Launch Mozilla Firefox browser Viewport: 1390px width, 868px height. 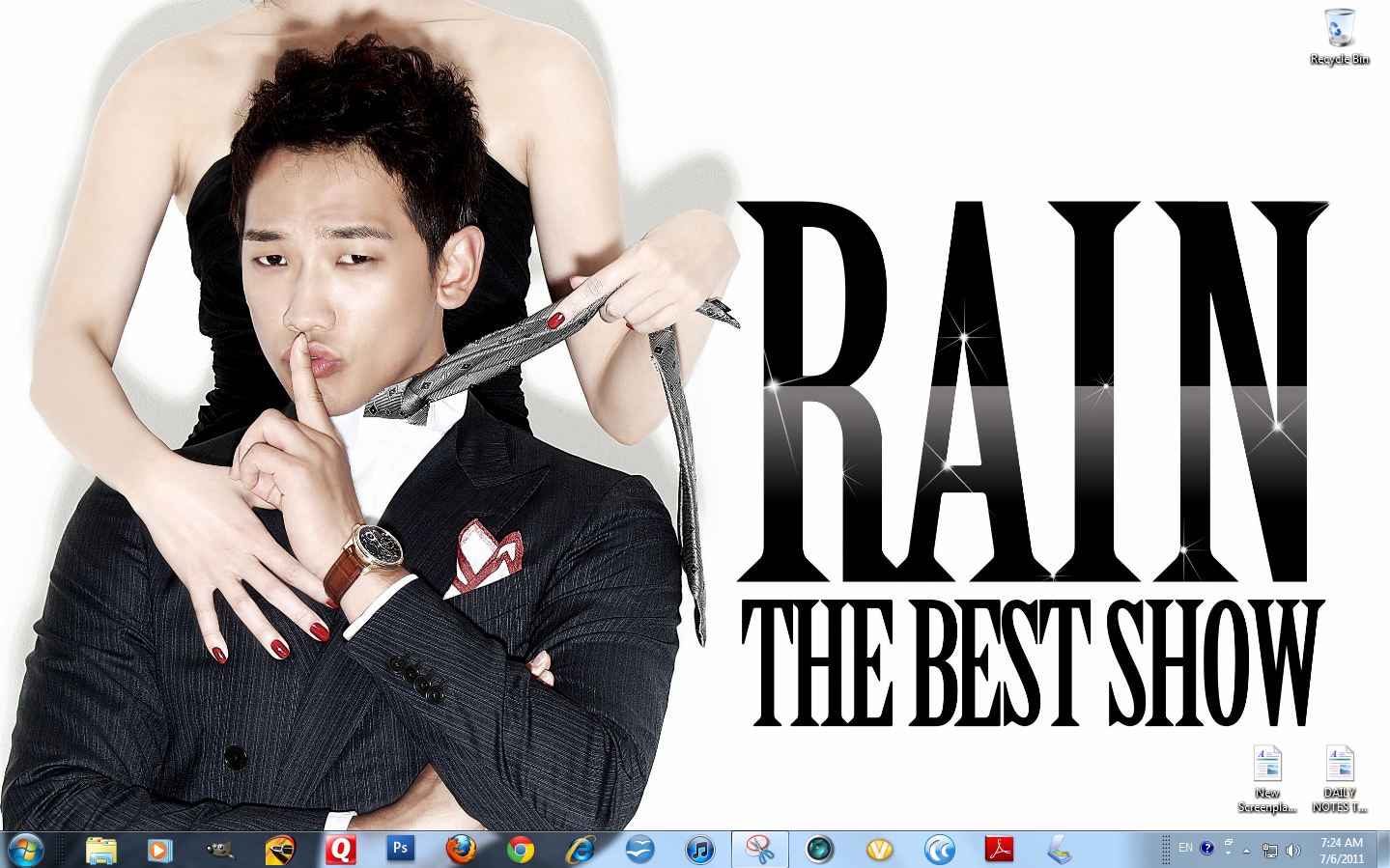click(461, 850)
